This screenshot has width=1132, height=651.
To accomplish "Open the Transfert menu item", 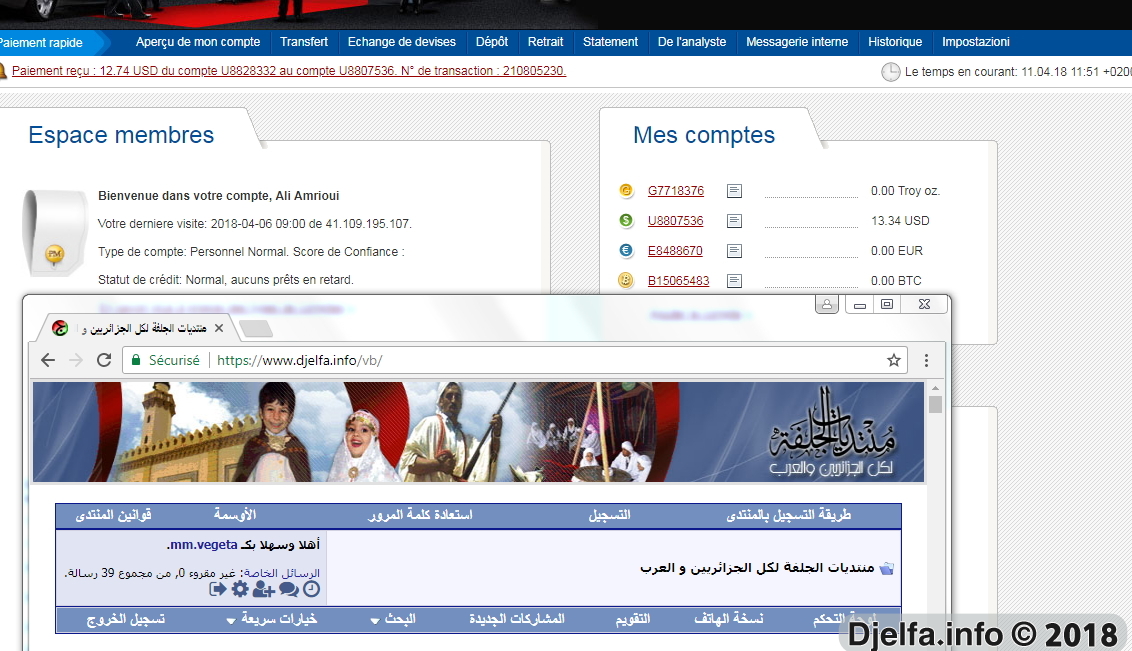I will (x=304, y=42).
